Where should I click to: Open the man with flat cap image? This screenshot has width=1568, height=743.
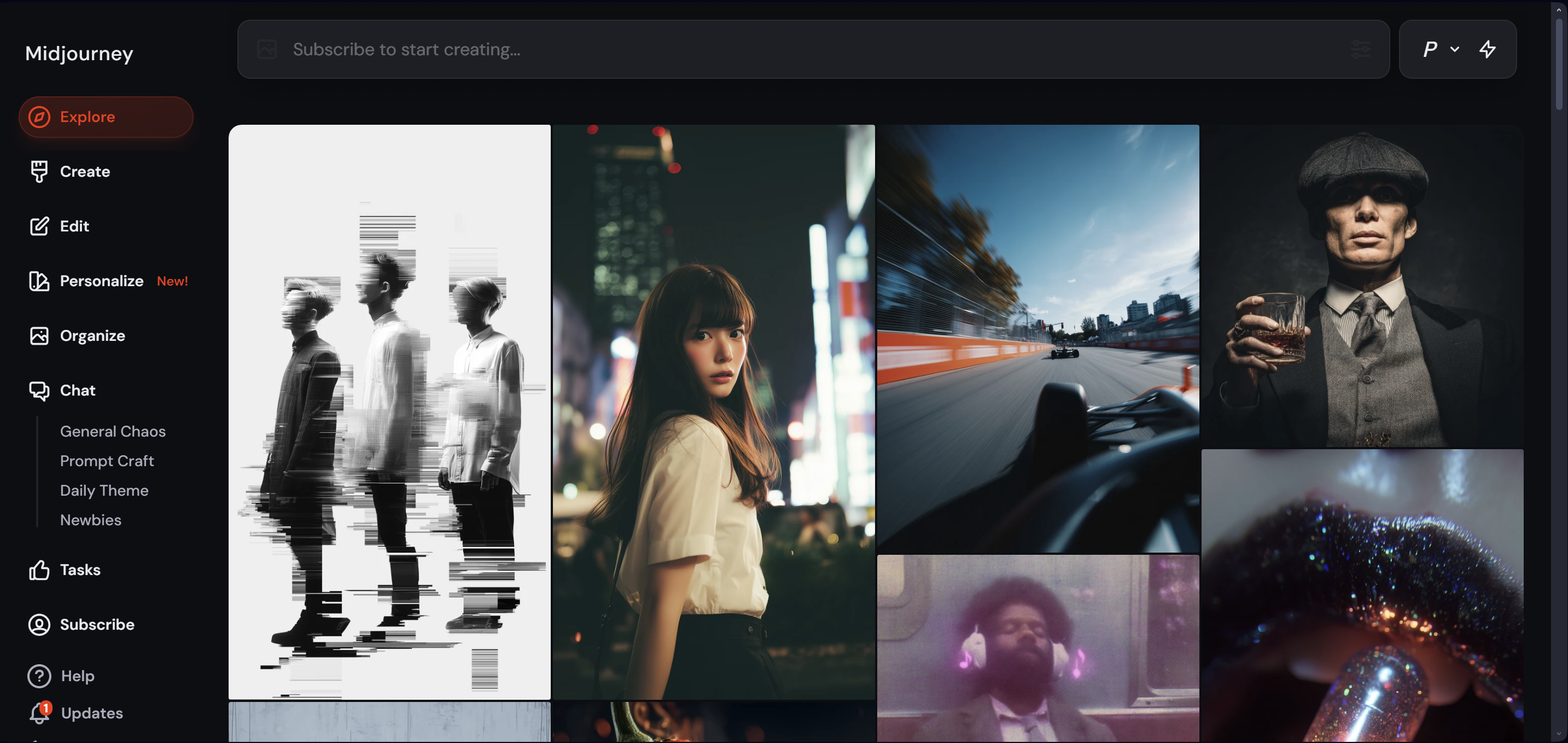pyautogui.click(x=1362, y=286)
